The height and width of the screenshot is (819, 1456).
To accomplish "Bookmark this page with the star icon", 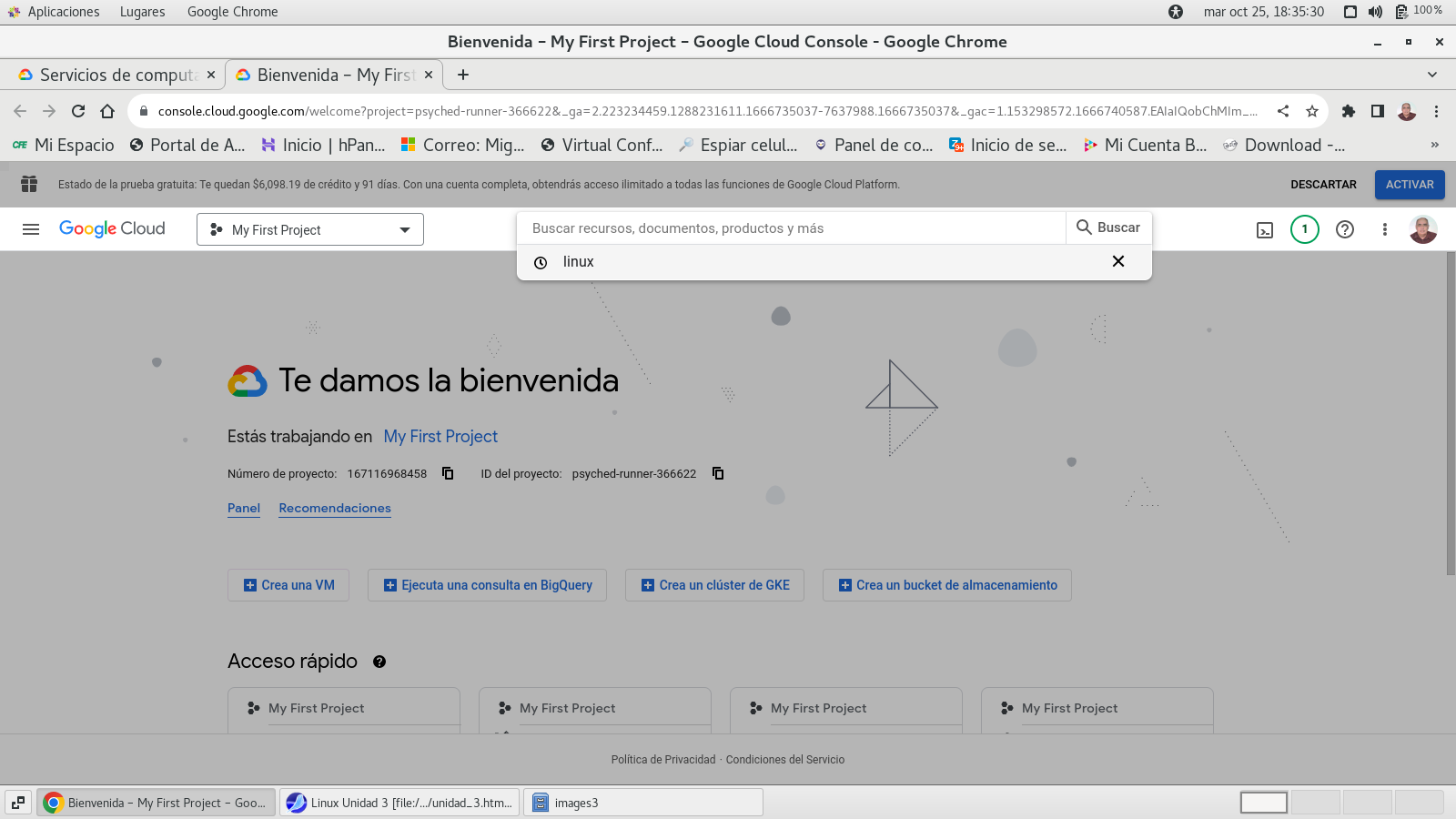I will [x=1311, y=111].
